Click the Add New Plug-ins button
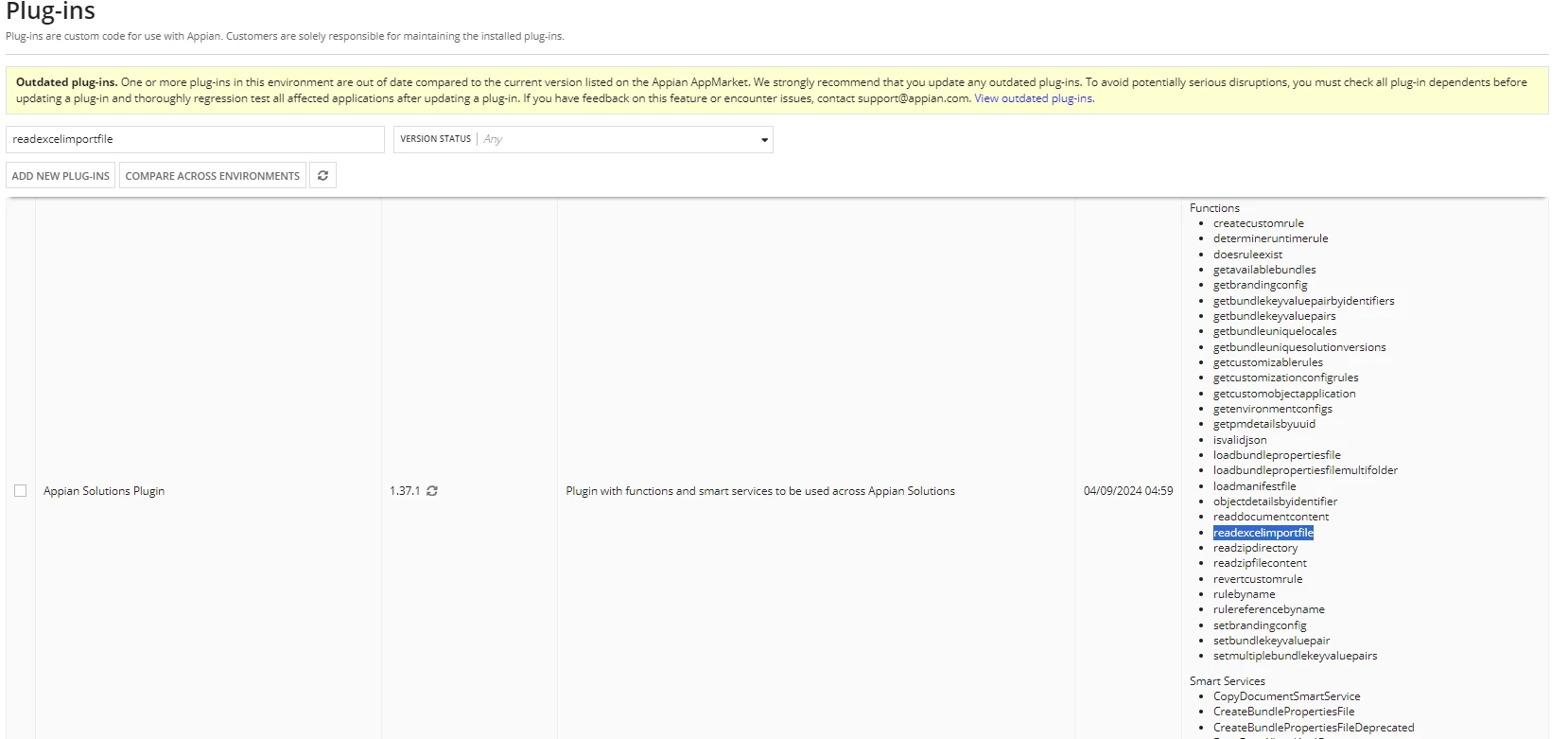Image resolution: width=1568 pixels, height=739 pixels. pos(61,176)
